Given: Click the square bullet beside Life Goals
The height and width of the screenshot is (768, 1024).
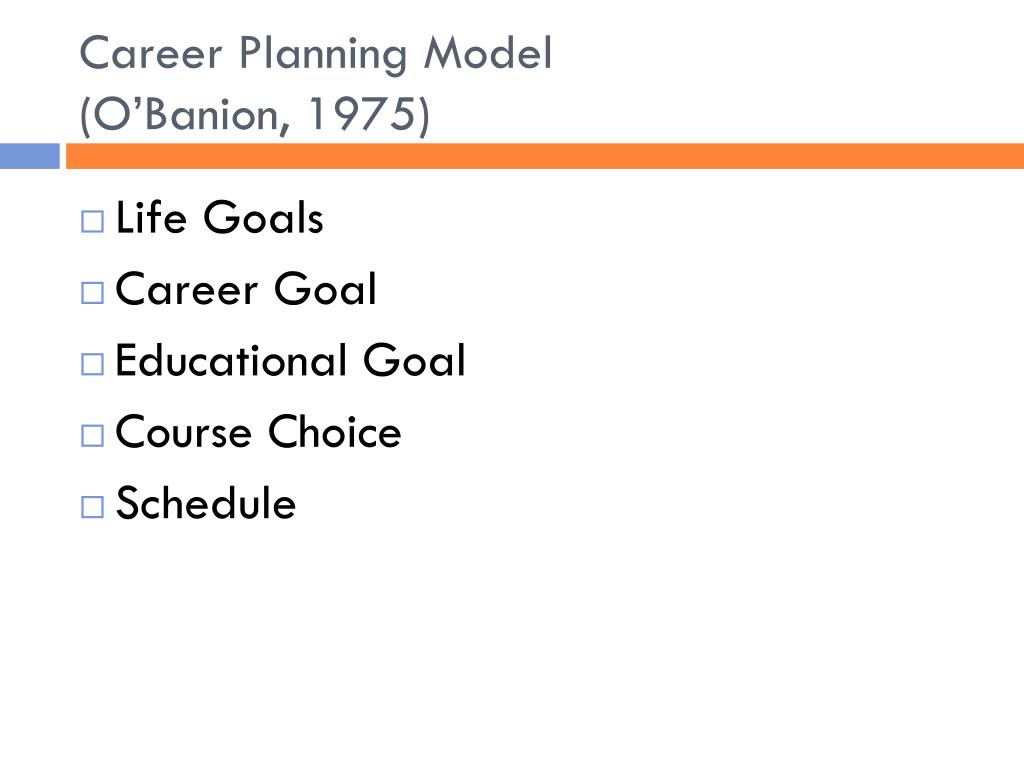Looking at the screenshot, I should coord(92,221).
